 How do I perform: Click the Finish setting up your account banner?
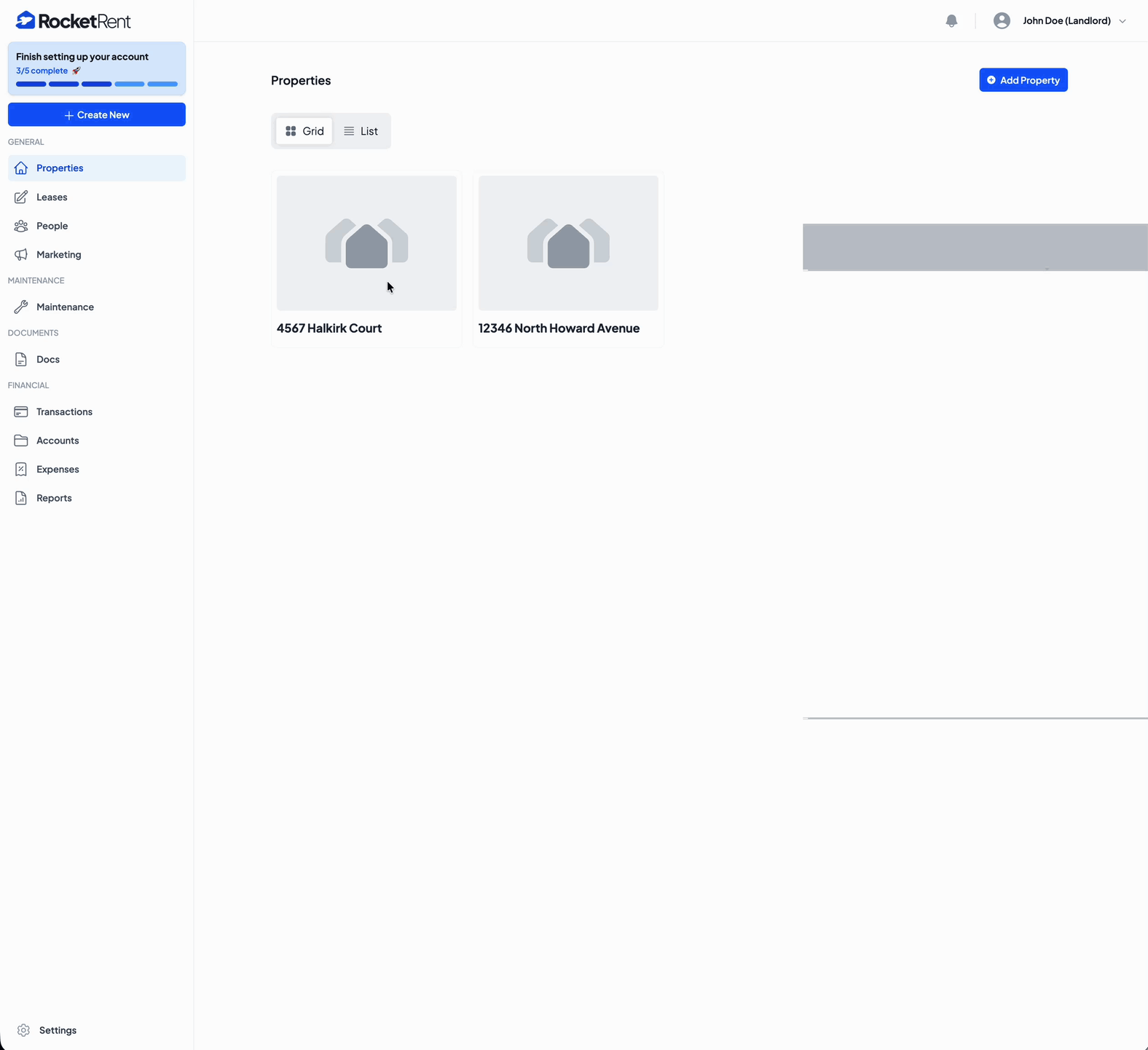click(97, 69)
